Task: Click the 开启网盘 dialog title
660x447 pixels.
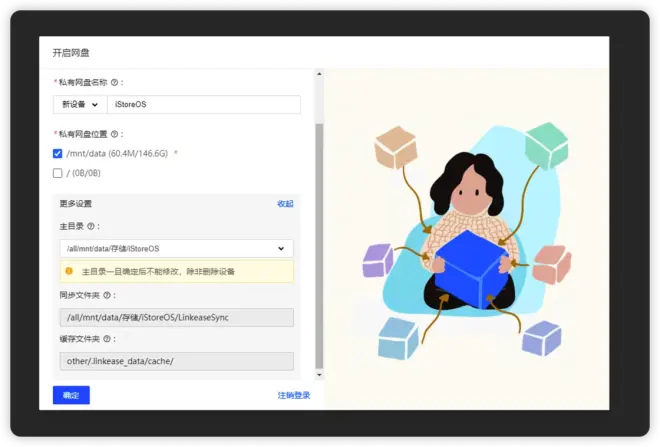Action: click(x=71, y=53)
